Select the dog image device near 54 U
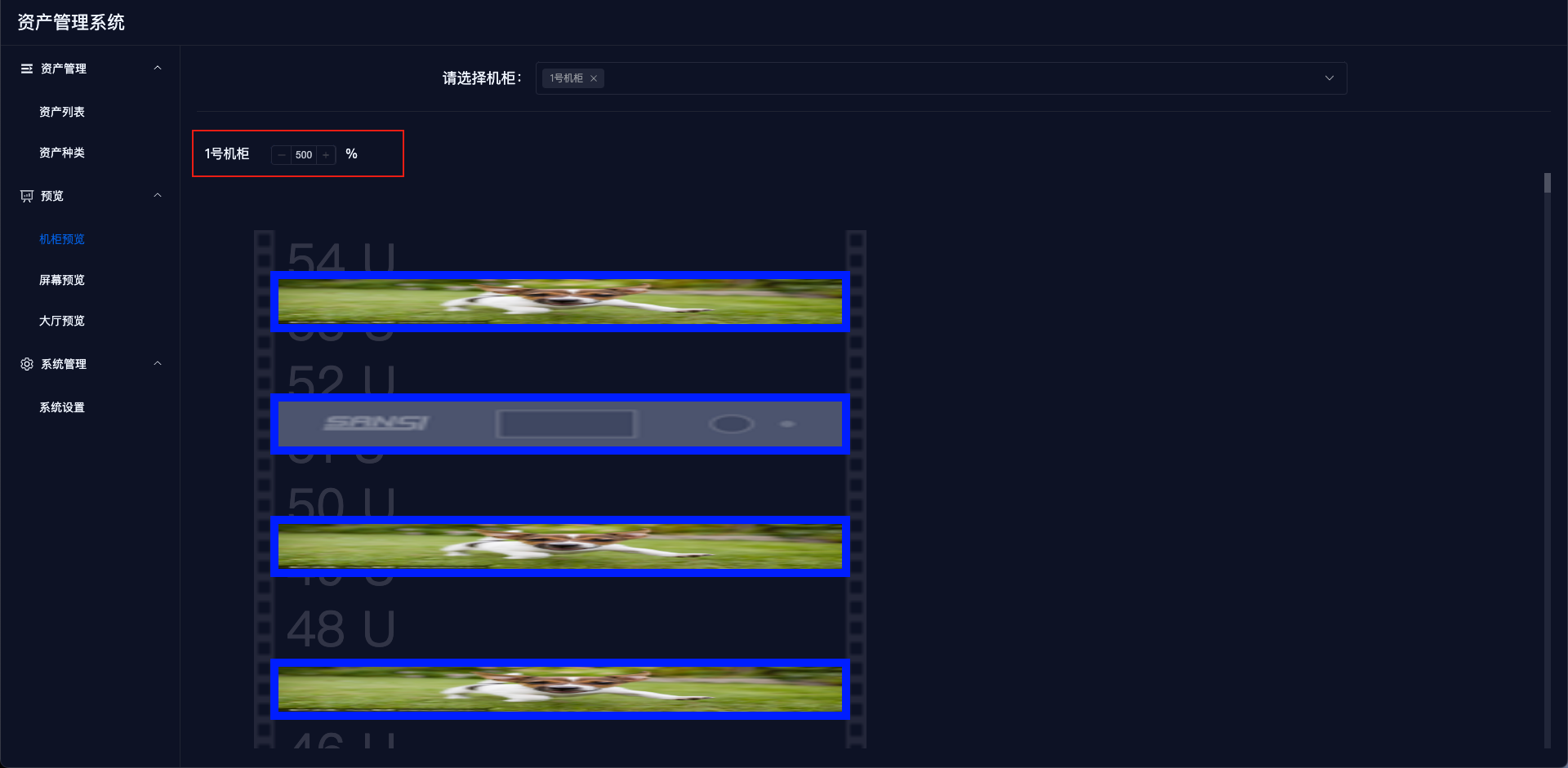The width and height of the screenshot is (1568, 768). pyautogui.click(x=560, y=301)
